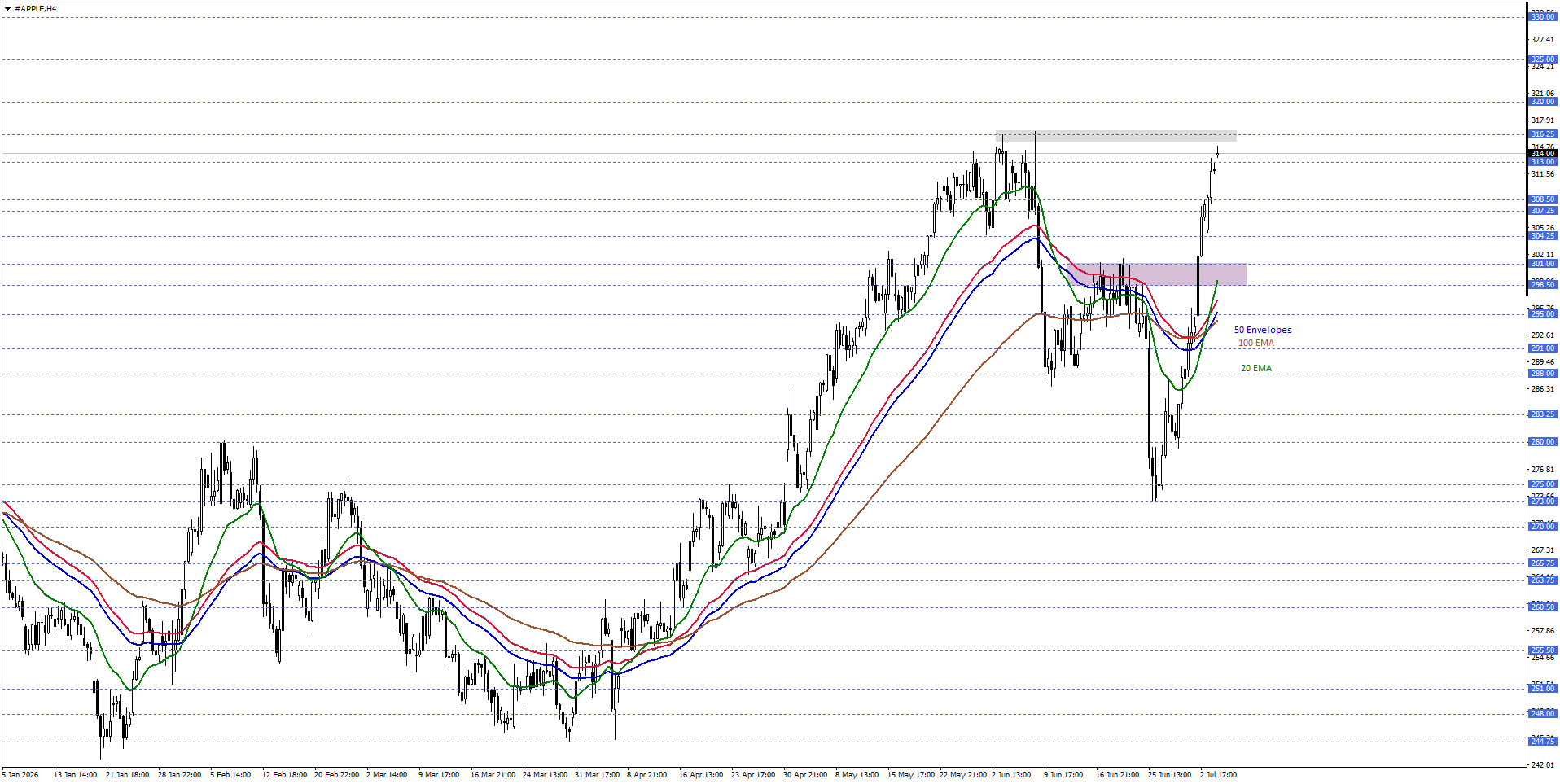Click the '23 Apr 17:00' time axis label
This screenshot has height=784, width=1560.
(752, 774)
